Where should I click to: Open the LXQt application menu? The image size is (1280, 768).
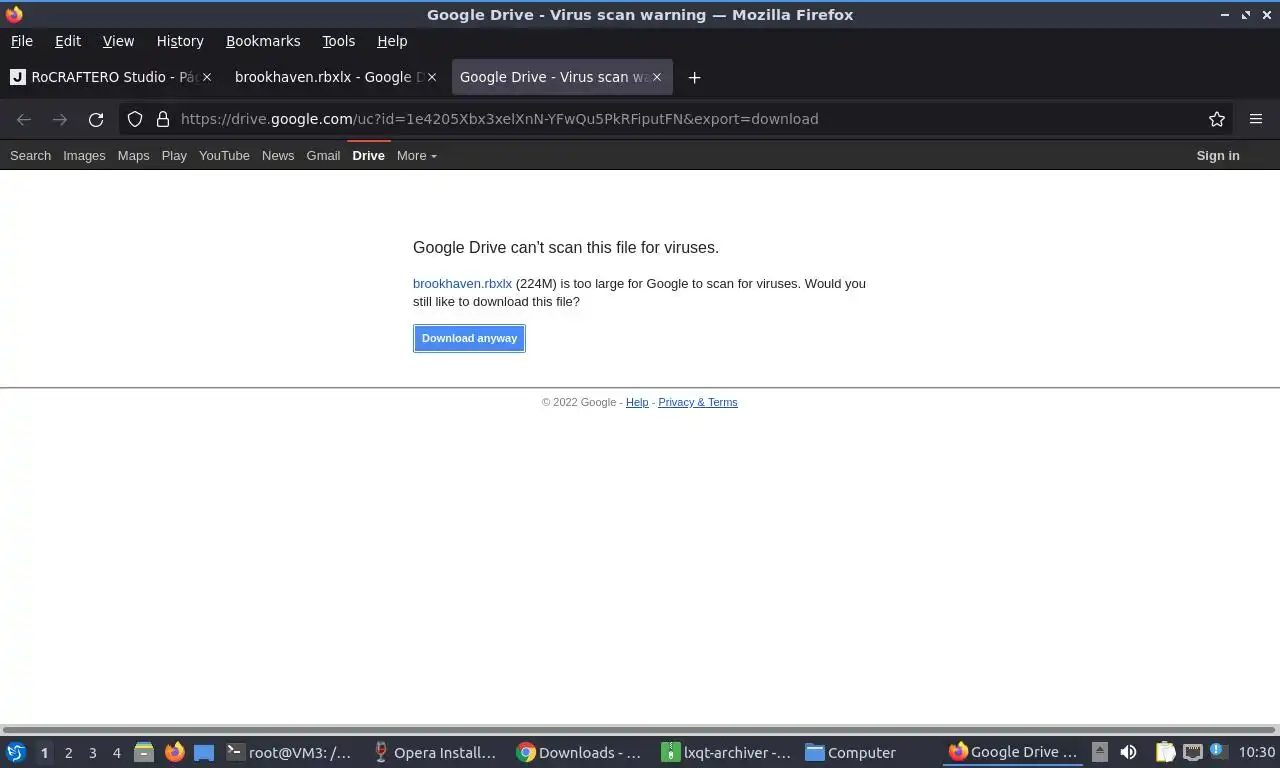(15, 752)
